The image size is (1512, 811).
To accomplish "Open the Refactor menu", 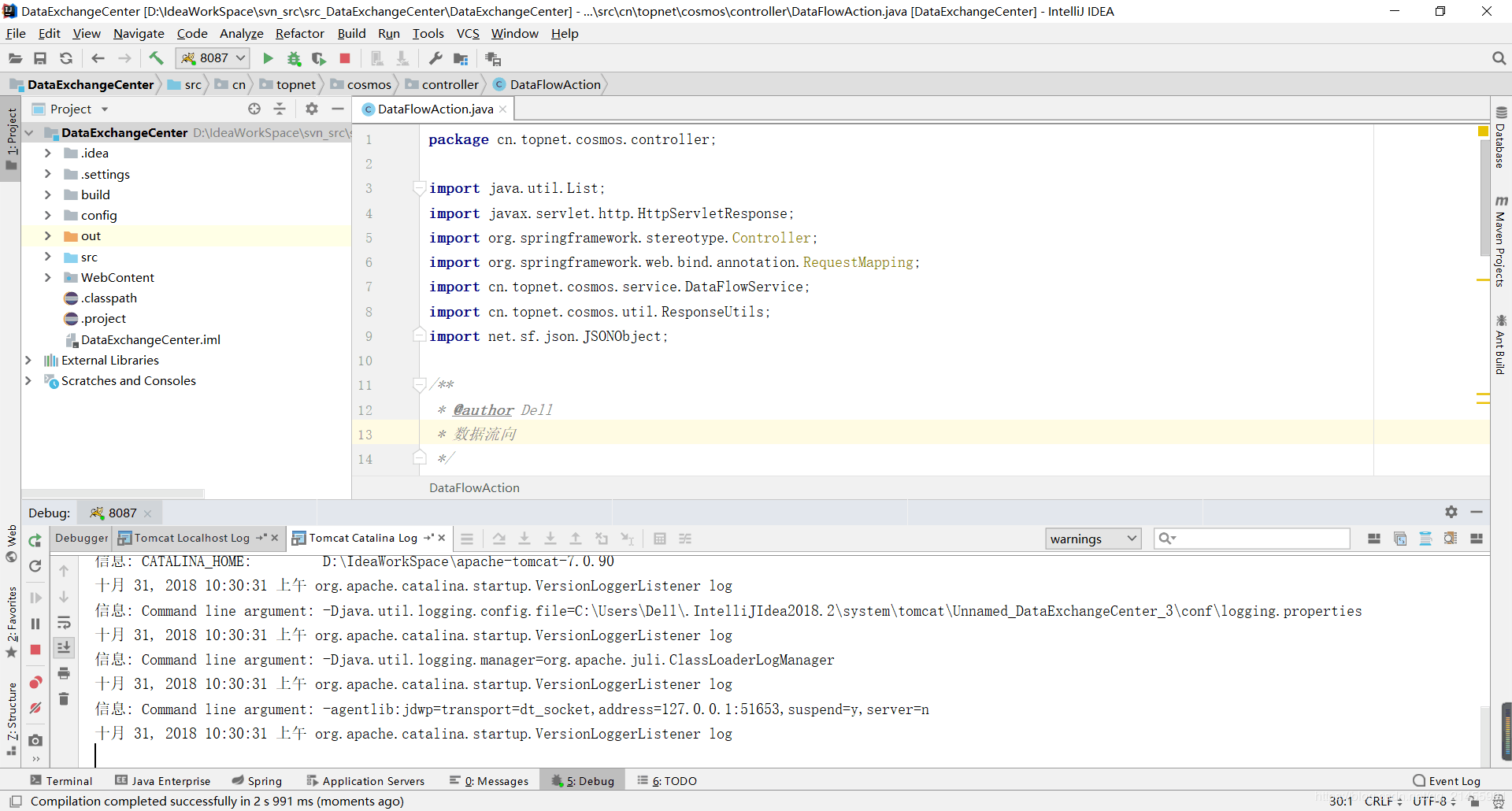I will point(300,33).
